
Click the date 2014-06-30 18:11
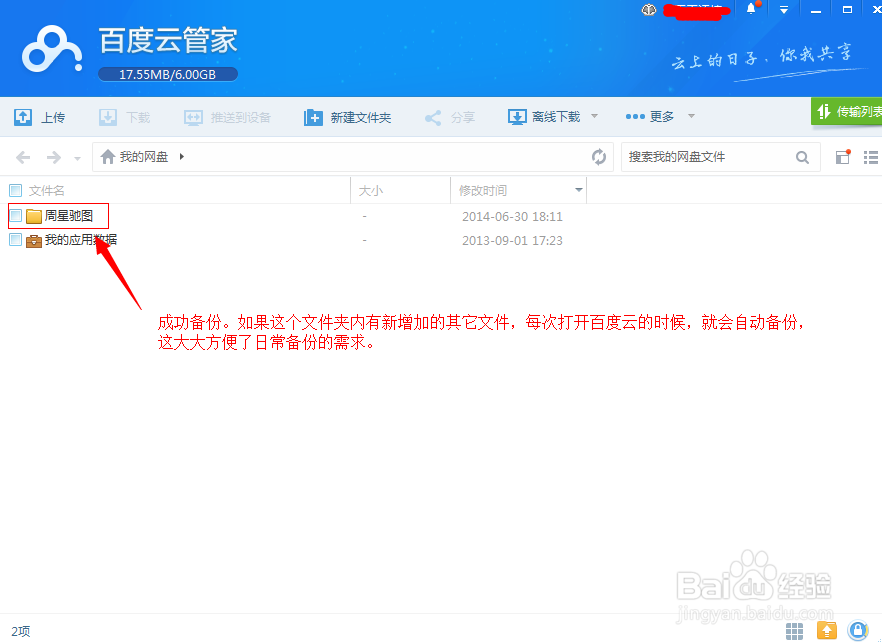512,217
